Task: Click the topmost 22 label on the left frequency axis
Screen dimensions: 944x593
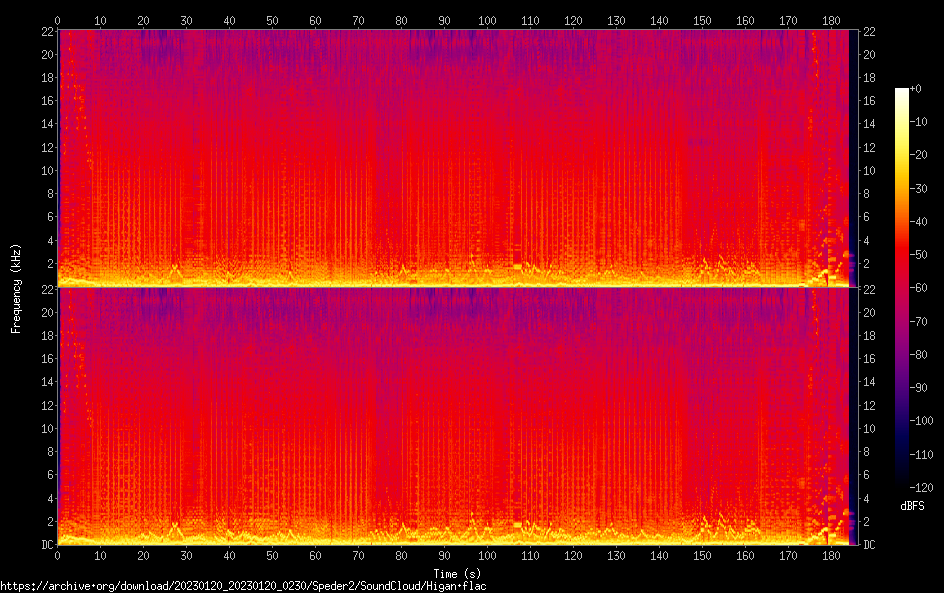Action: (x=47, y=32)
